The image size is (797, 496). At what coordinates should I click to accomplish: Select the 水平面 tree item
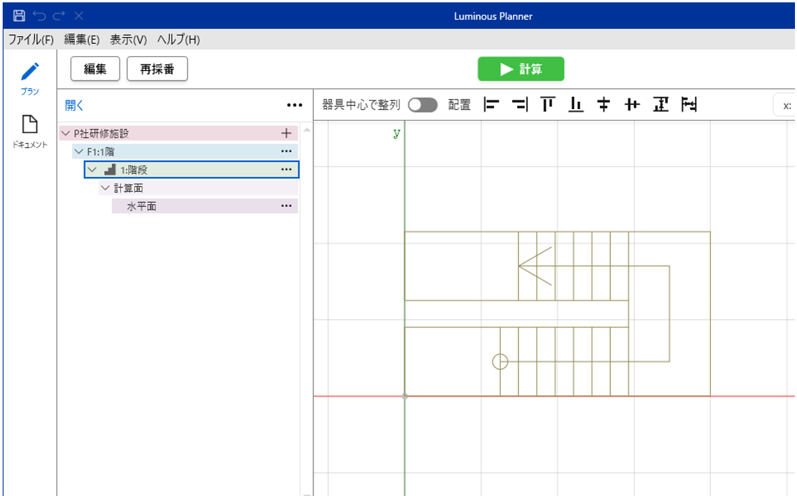click(141, 206)
